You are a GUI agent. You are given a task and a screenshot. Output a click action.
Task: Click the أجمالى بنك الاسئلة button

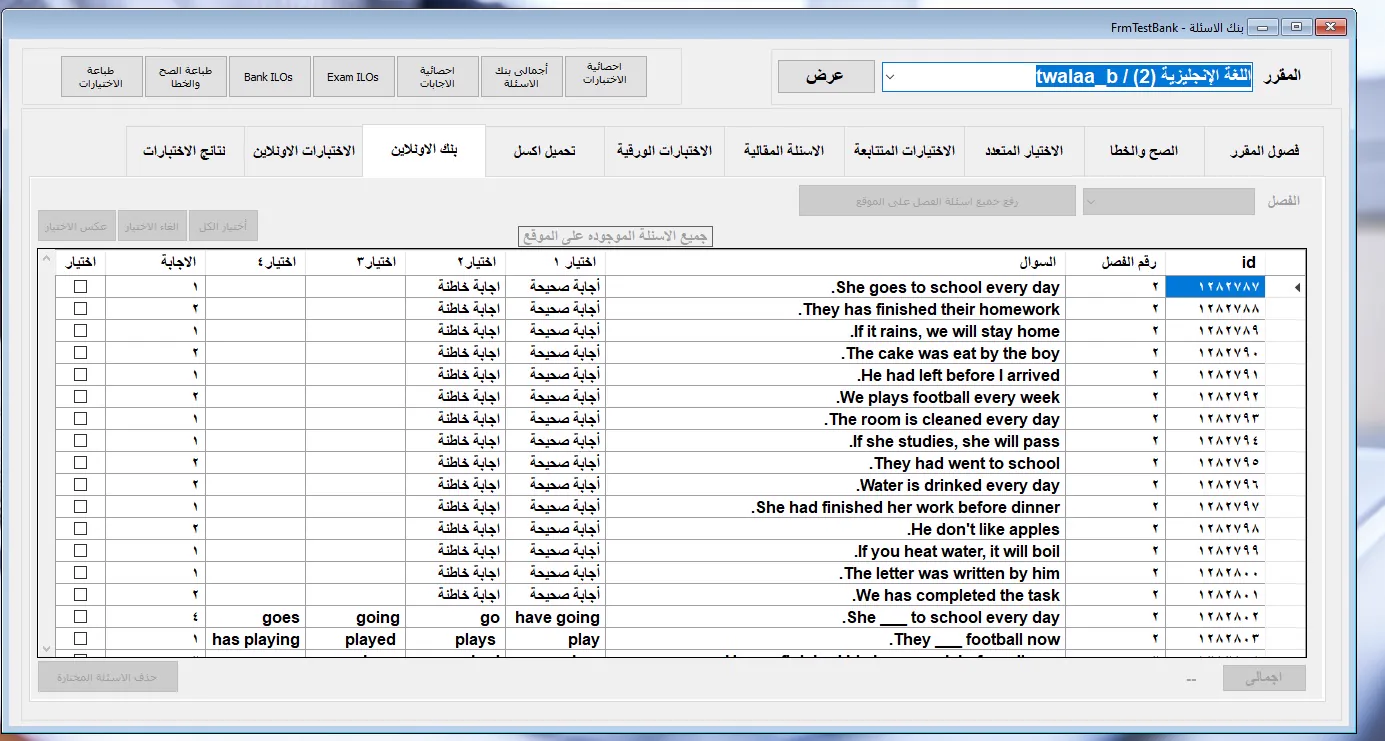click(522, 77)
